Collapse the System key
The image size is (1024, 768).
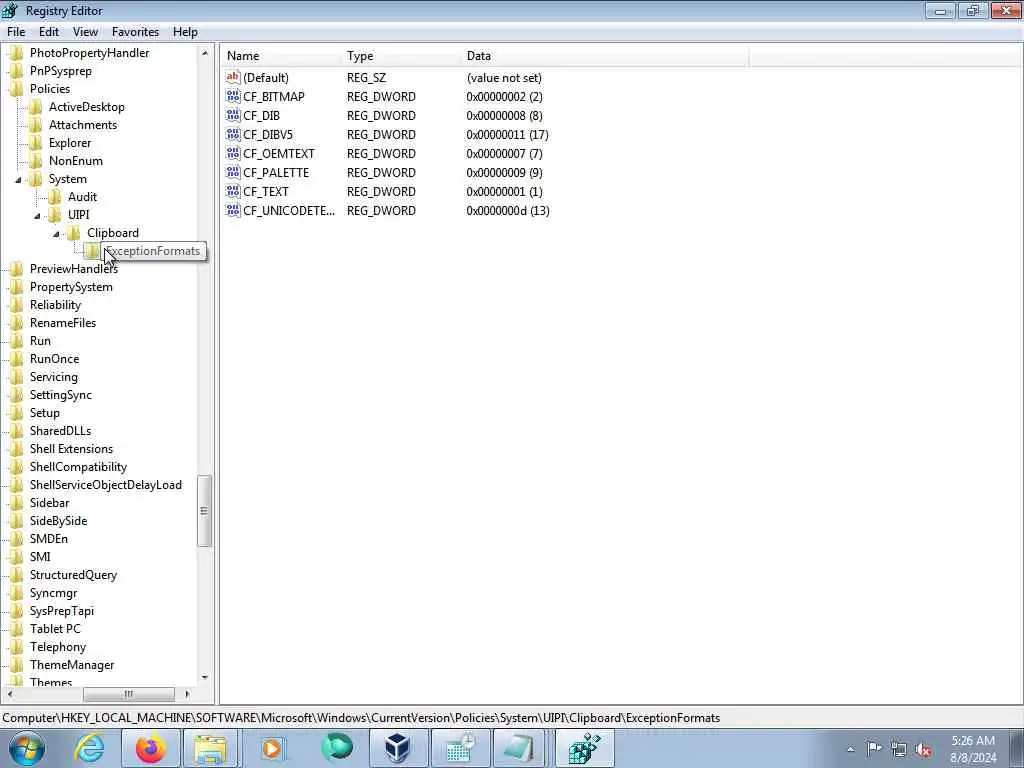click(x=18, y=180)
